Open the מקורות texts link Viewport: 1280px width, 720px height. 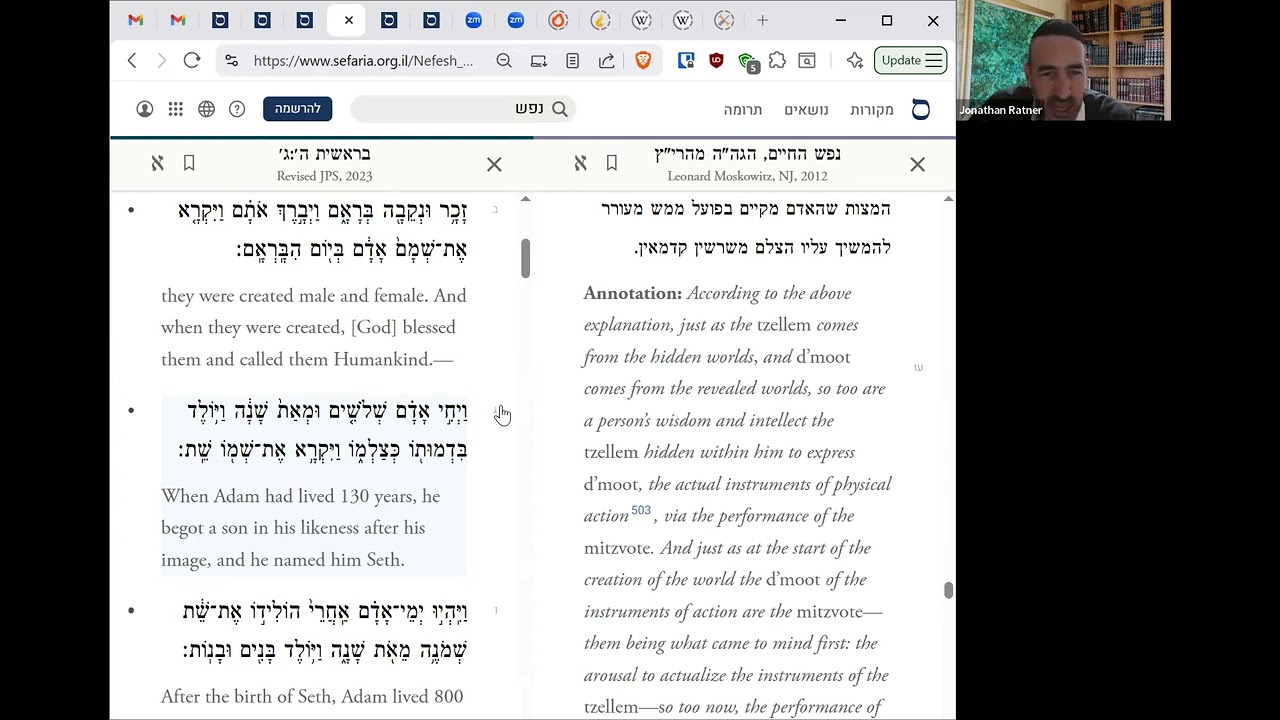[872, 110]
